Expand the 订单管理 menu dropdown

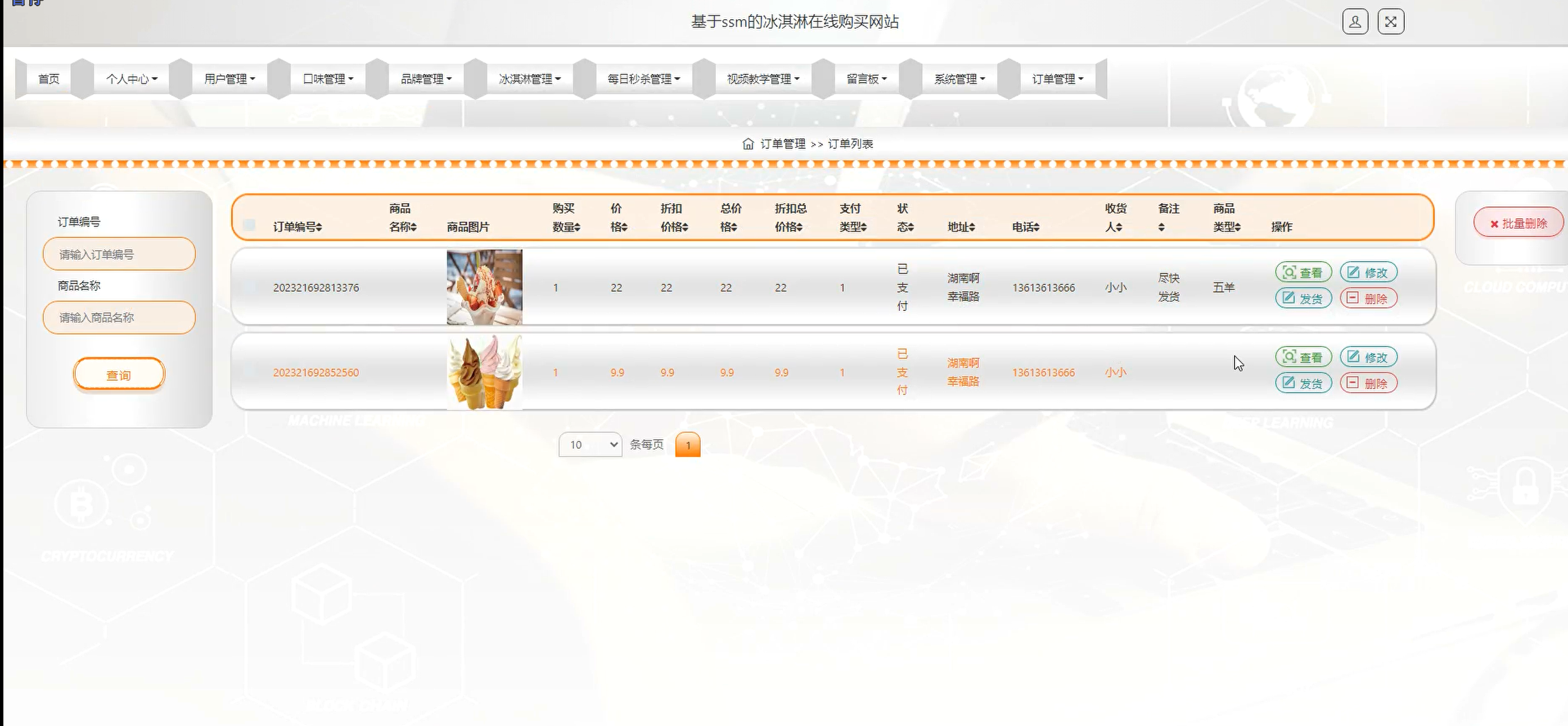[1057, 79]
